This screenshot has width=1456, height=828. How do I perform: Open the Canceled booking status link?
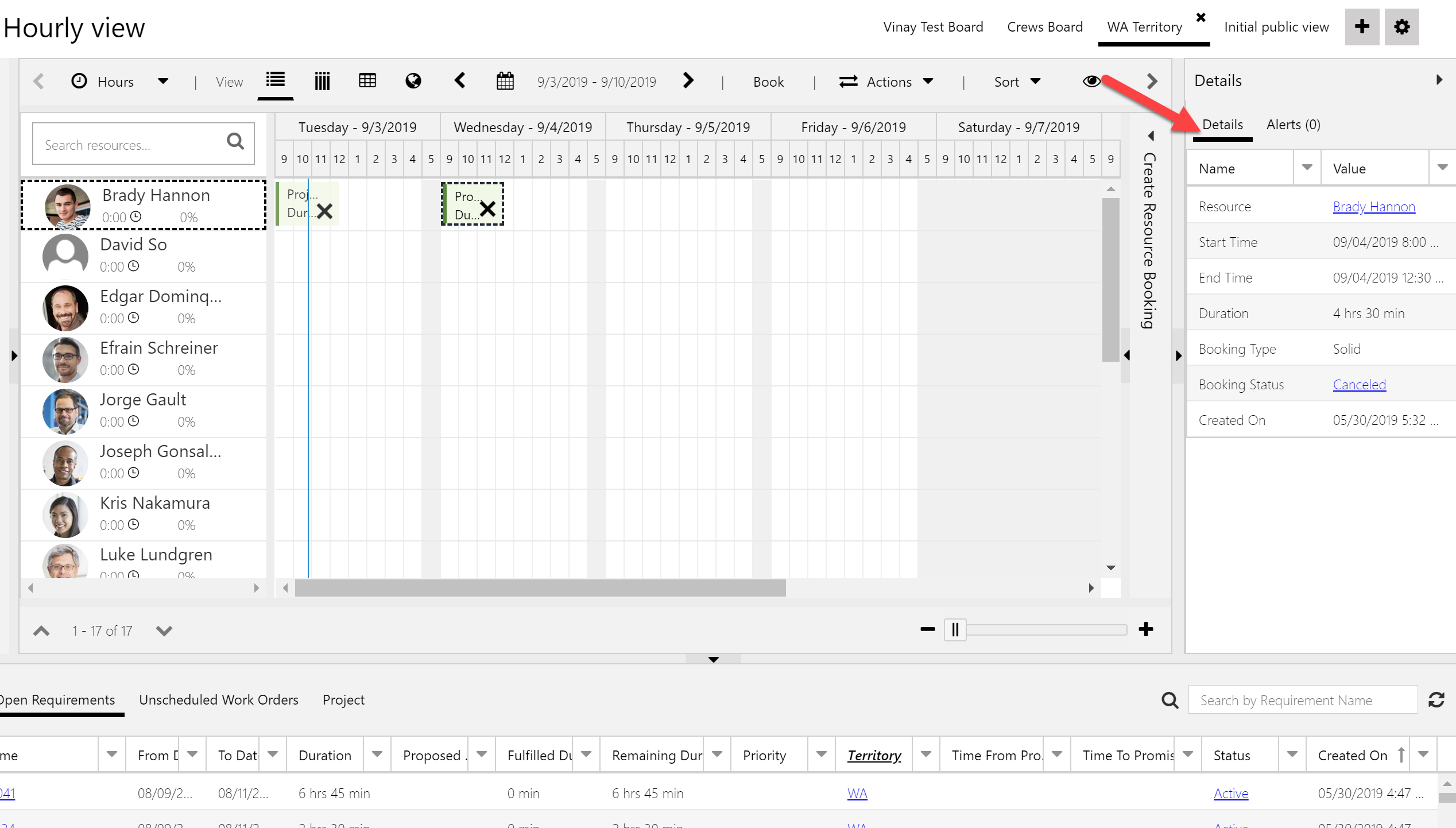(x=1359, y=385)
